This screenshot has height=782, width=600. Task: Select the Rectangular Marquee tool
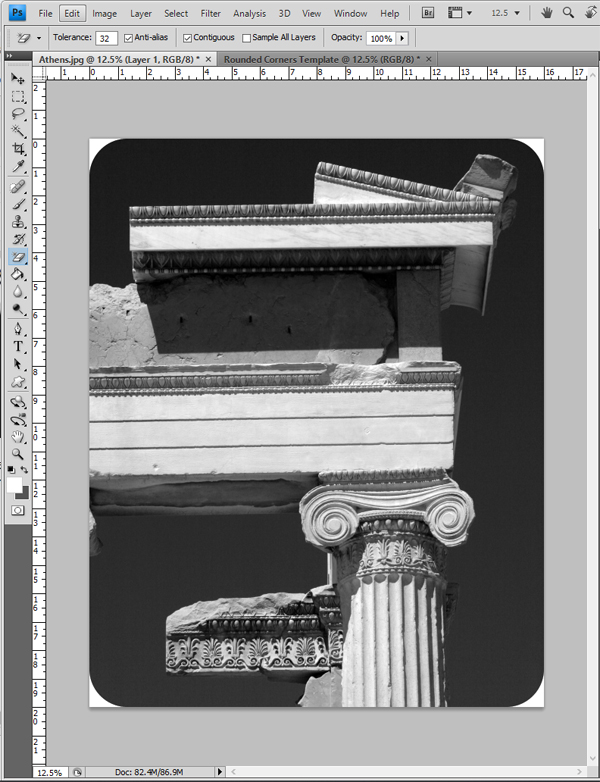(x=18, y=96)
